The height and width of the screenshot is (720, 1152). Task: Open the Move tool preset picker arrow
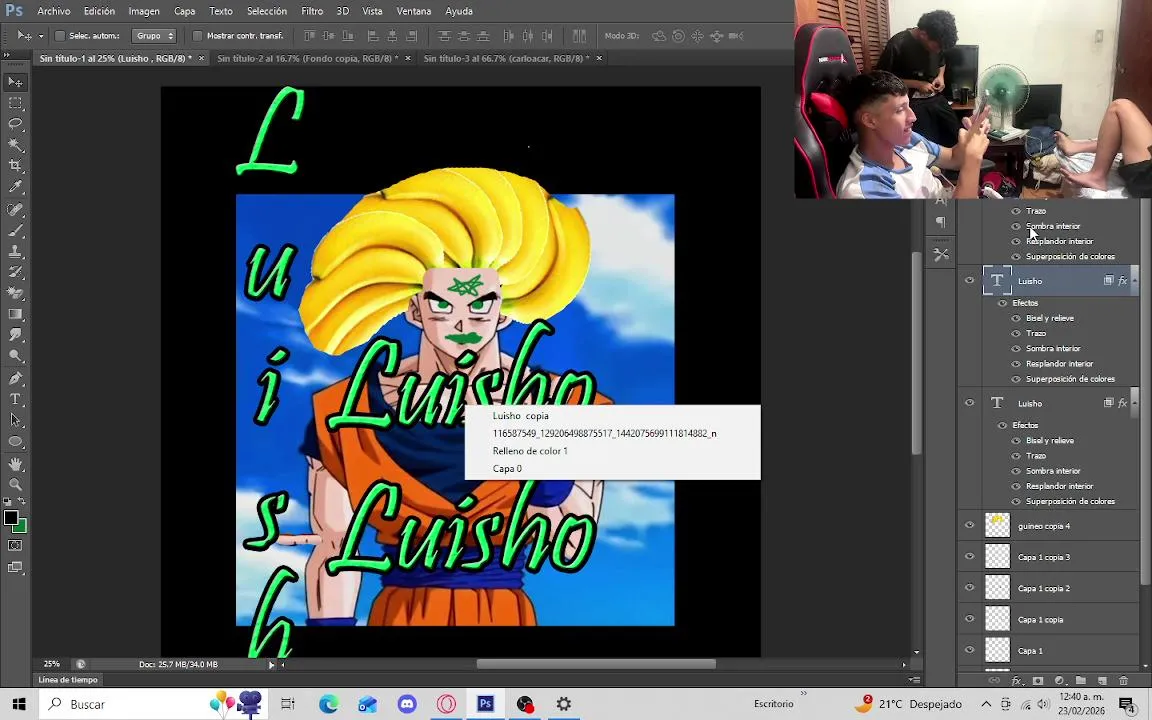coord(41,35)
